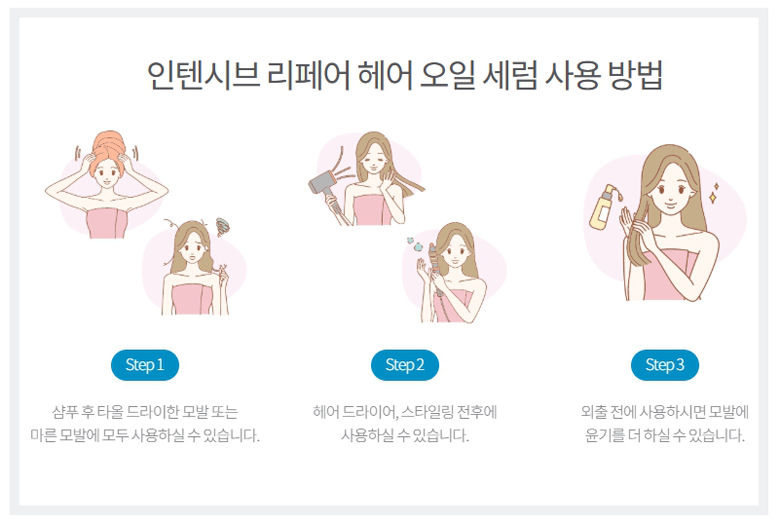This screenshot has height=523, width=780.
Task: Click the text 샴푸 후 타올 드라이한 모발 또는
Action: pos(145,412)
